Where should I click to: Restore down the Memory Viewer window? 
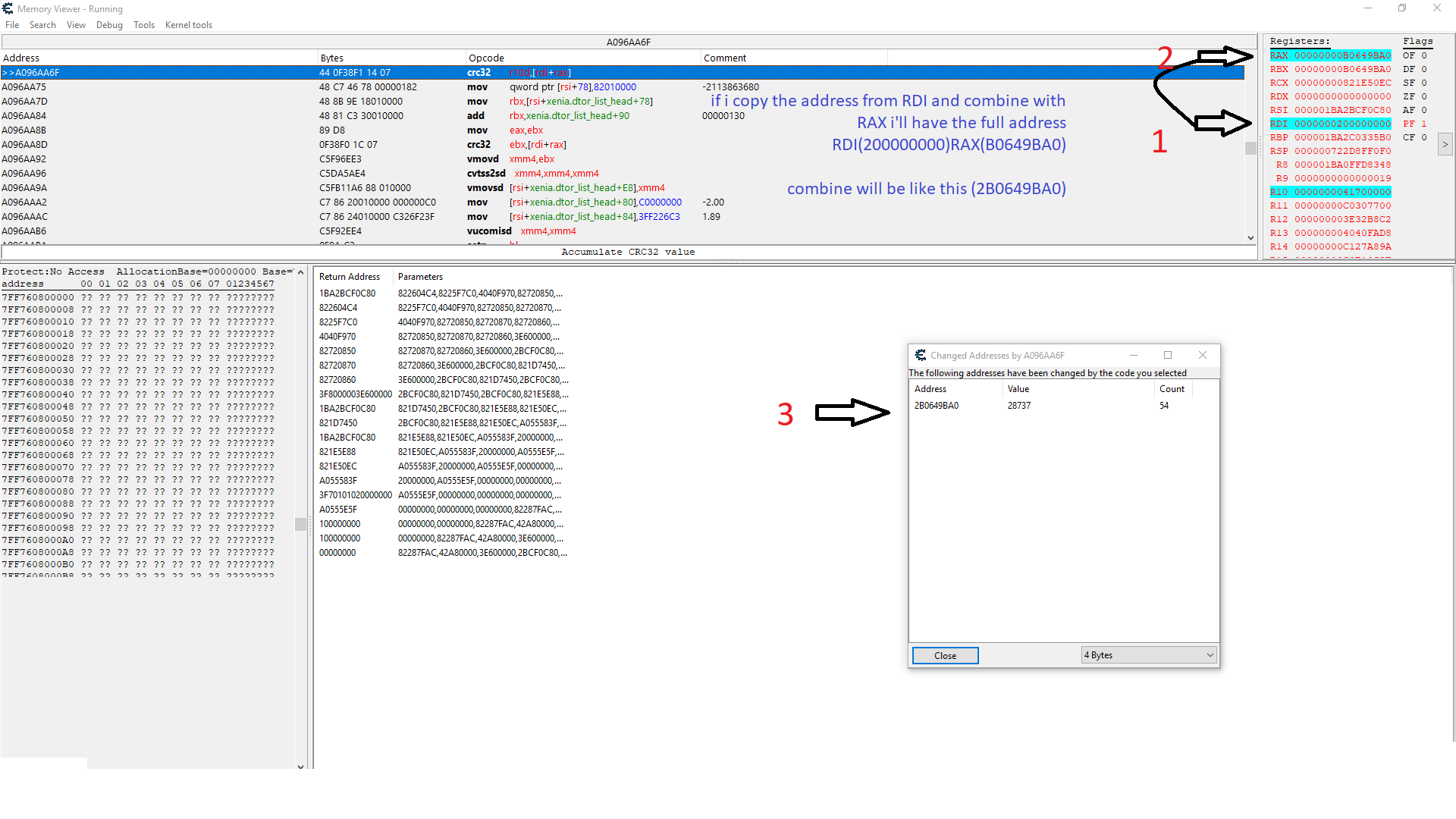click(x=1402, y=8)
